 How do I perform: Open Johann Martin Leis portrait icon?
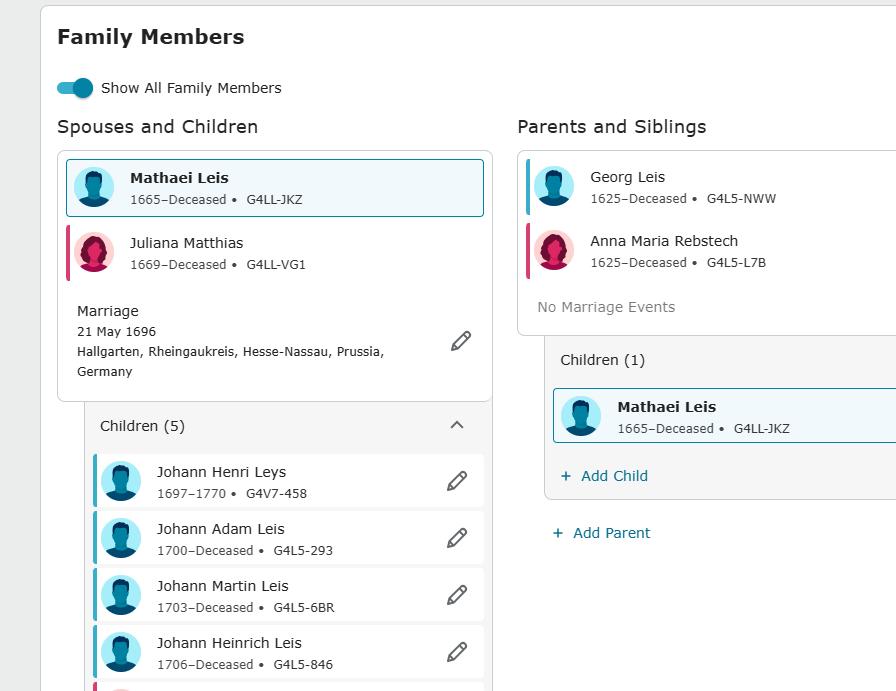[121, 595]
